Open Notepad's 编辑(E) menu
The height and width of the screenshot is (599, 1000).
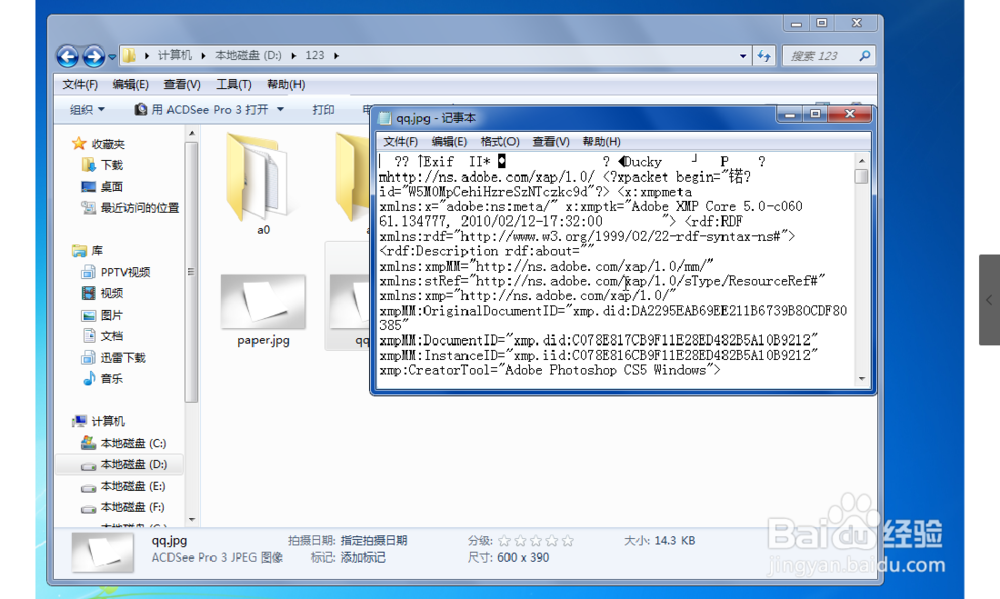[x=449, y=142]
